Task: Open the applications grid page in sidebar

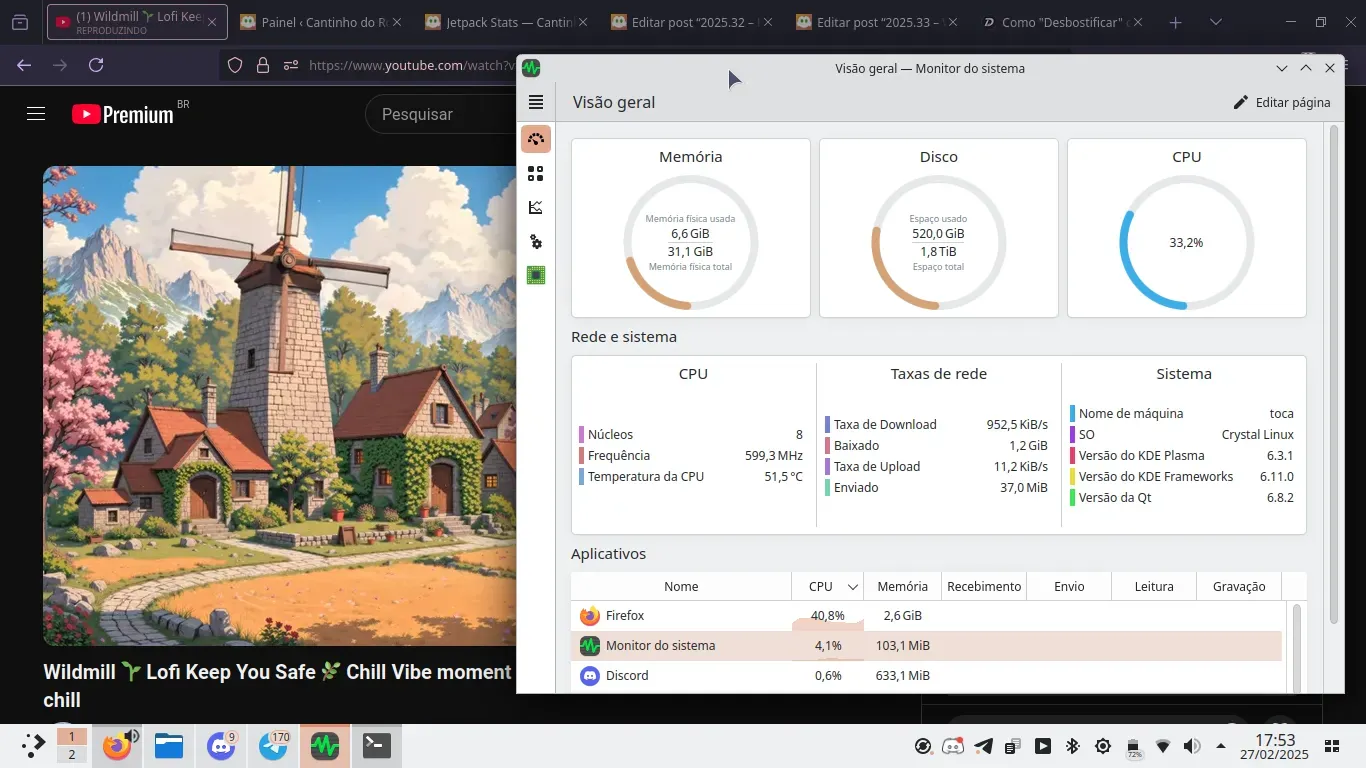Action: [536, 174]
